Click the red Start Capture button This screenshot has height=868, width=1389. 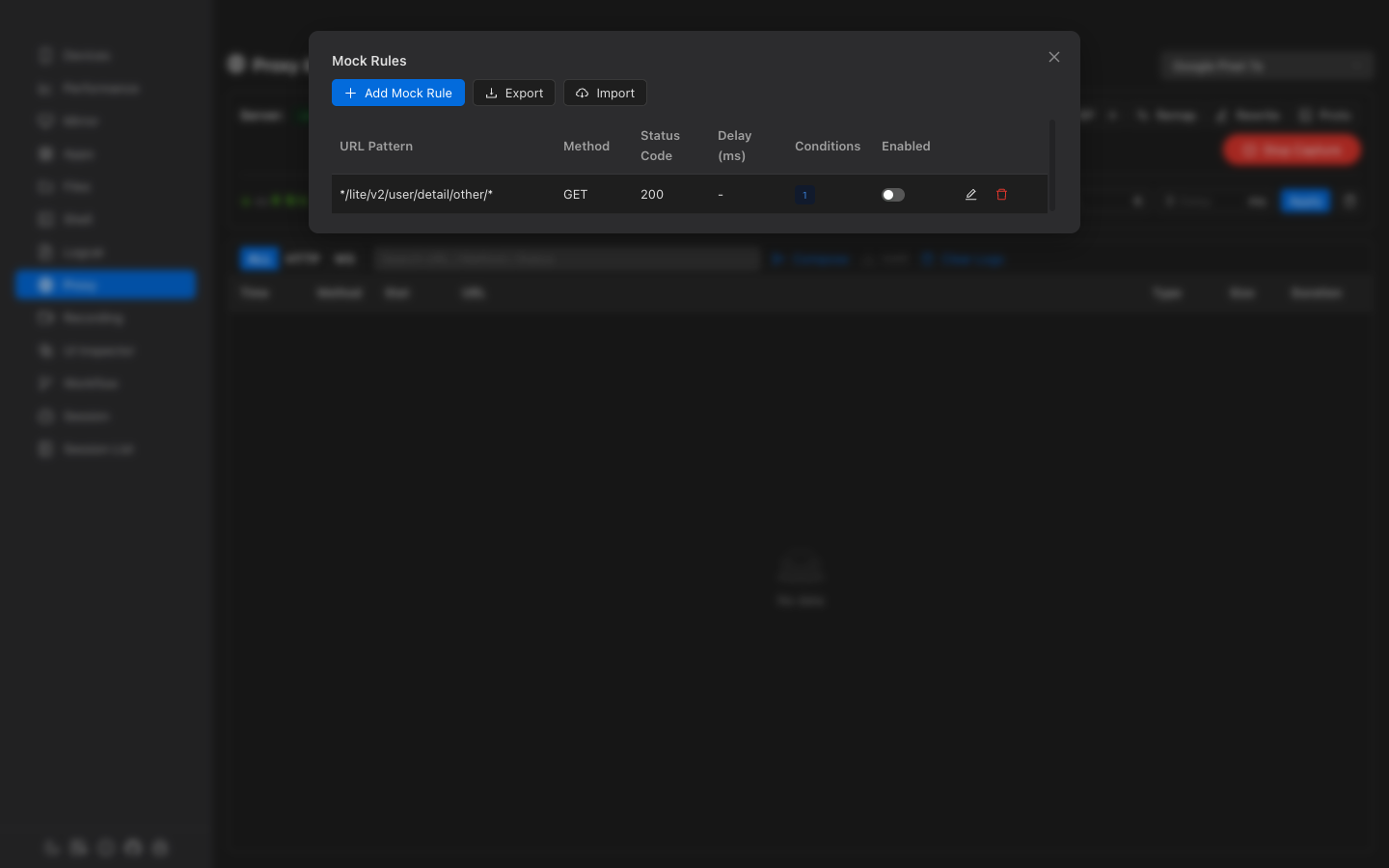click(x=1292, y=149)
